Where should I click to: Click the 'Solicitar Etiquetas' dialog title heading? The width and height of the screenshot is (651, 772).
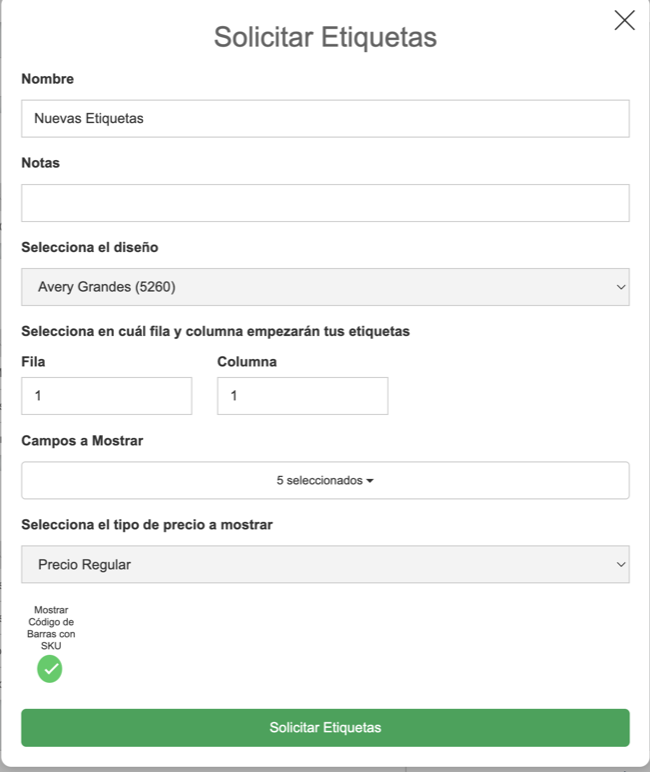click(x=325, y=37)
